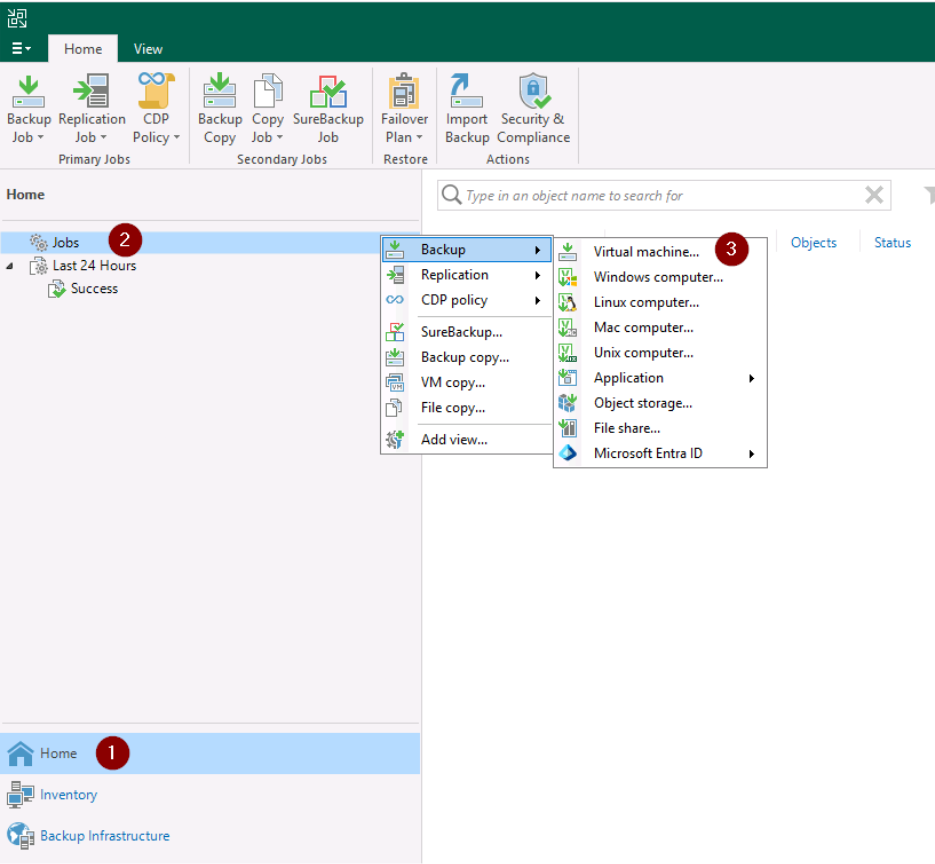Click the search magnifier icon
Image resolution: width=935 pixels, height=864 pixels.
(x=451, y=195)
